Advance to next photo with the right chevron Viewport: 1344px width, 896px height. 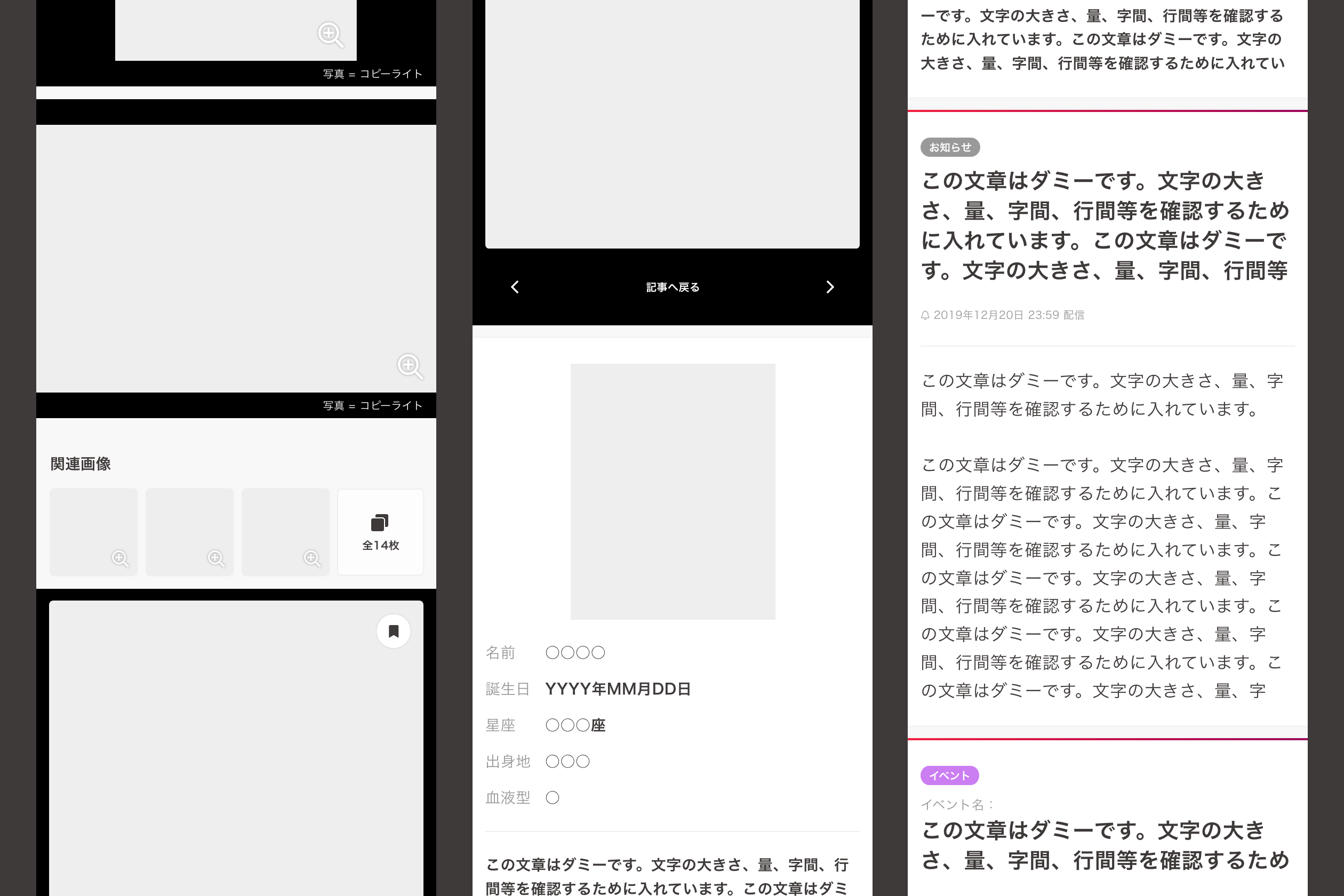[x=830, y=287]
